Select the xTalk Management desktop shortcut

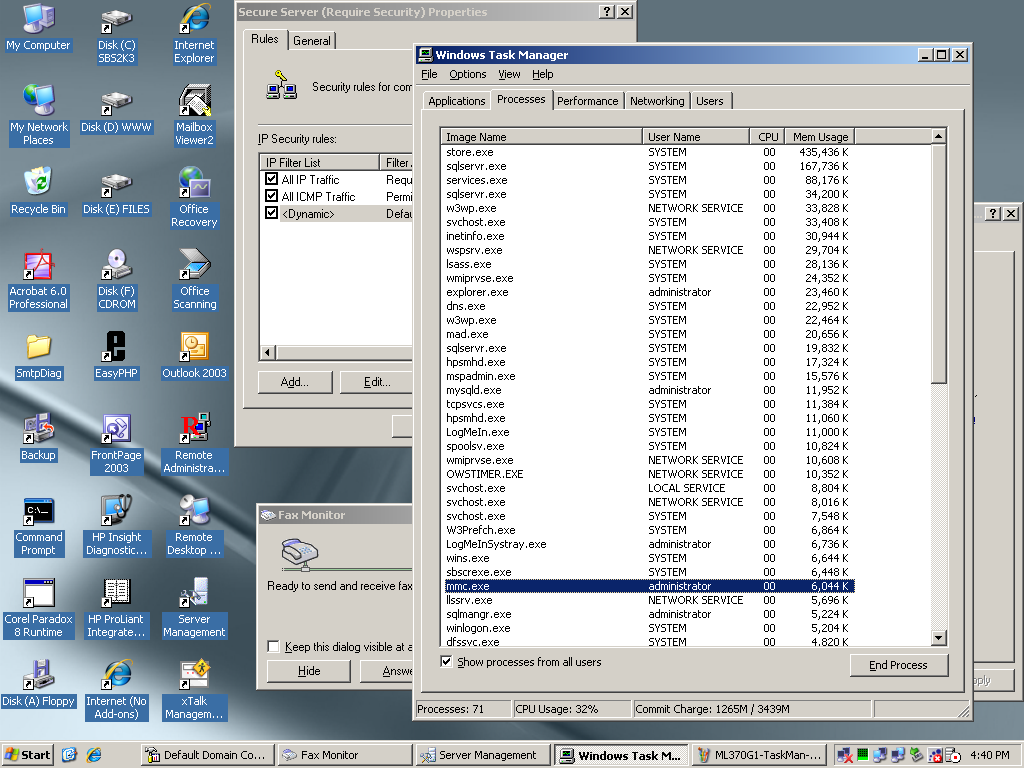coord(194,690)
